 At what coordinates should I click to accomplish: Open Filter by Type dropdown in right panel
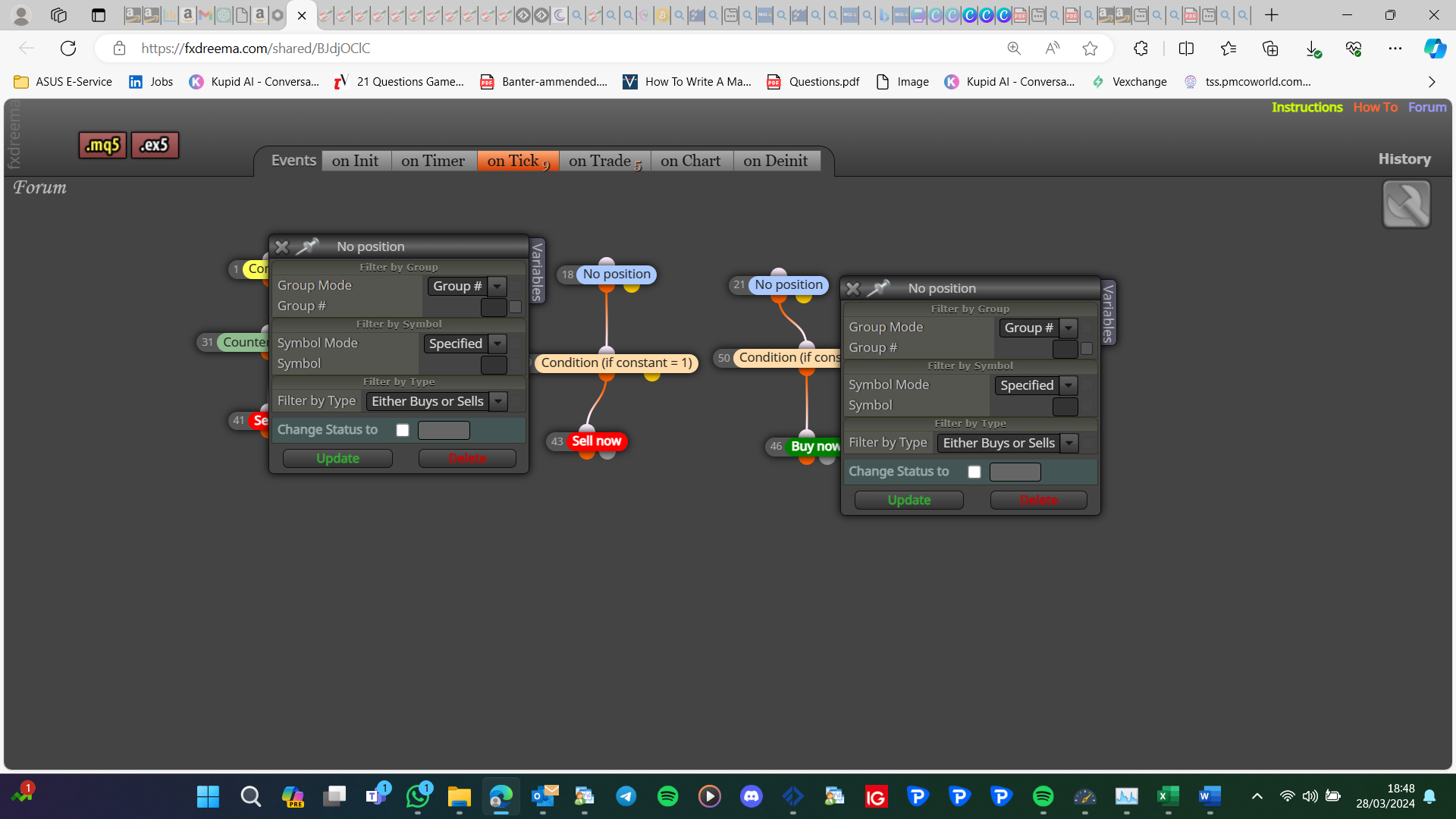1008,443
